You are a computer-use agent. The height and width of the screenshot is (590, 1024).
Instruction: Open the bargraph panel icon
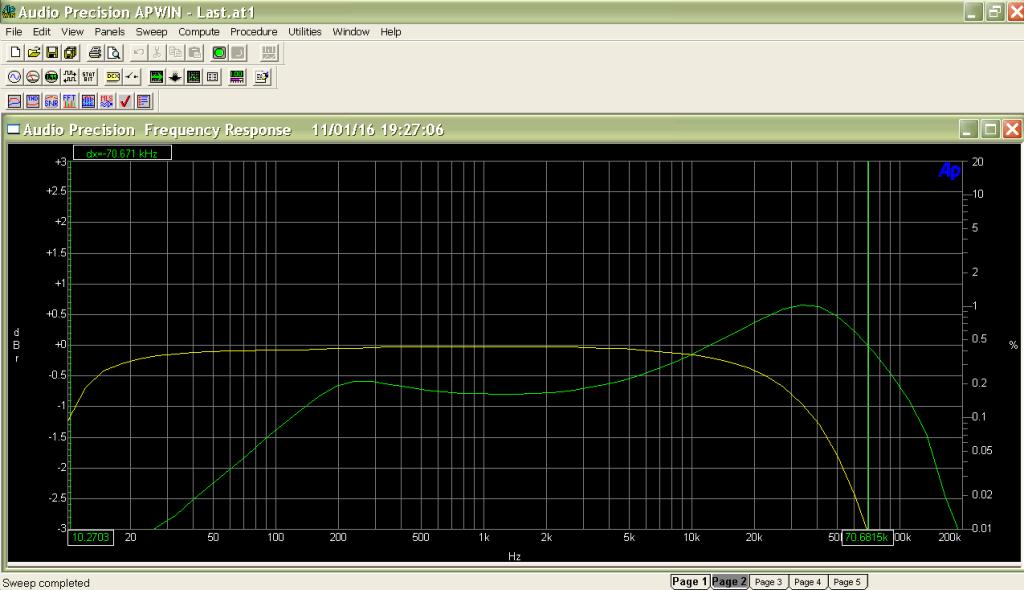(237, 77)
